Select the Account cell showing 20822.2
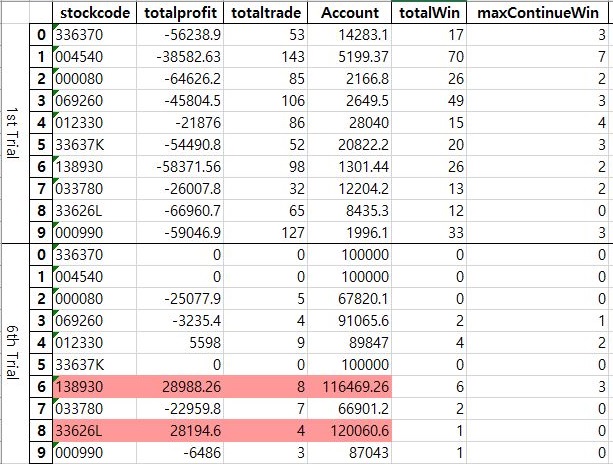Screen dimensions: 613x464 click(x=350, y=145)
